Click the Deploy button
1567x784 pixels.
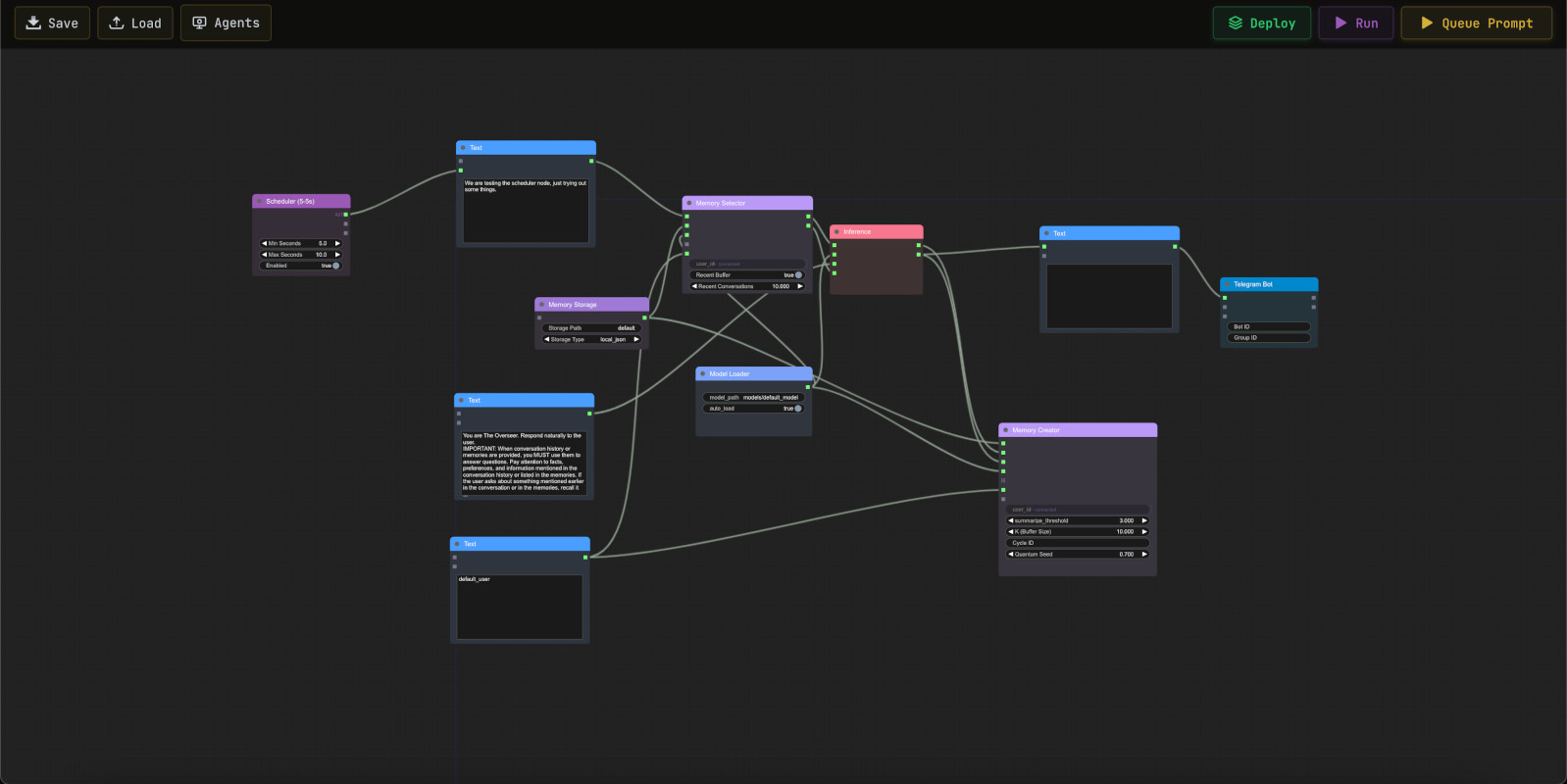(1262, 23)
